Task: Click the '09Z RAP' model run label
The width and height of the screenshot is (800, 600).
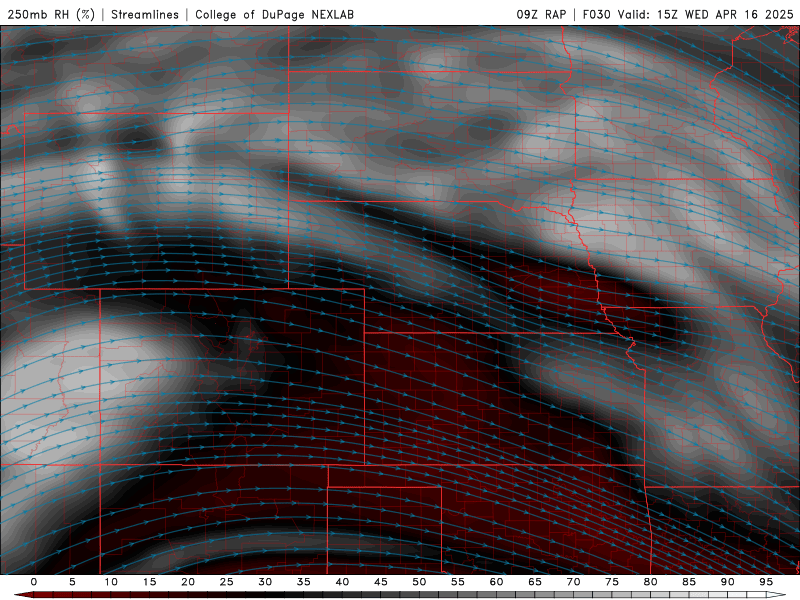Action: [x=541, y=14]
